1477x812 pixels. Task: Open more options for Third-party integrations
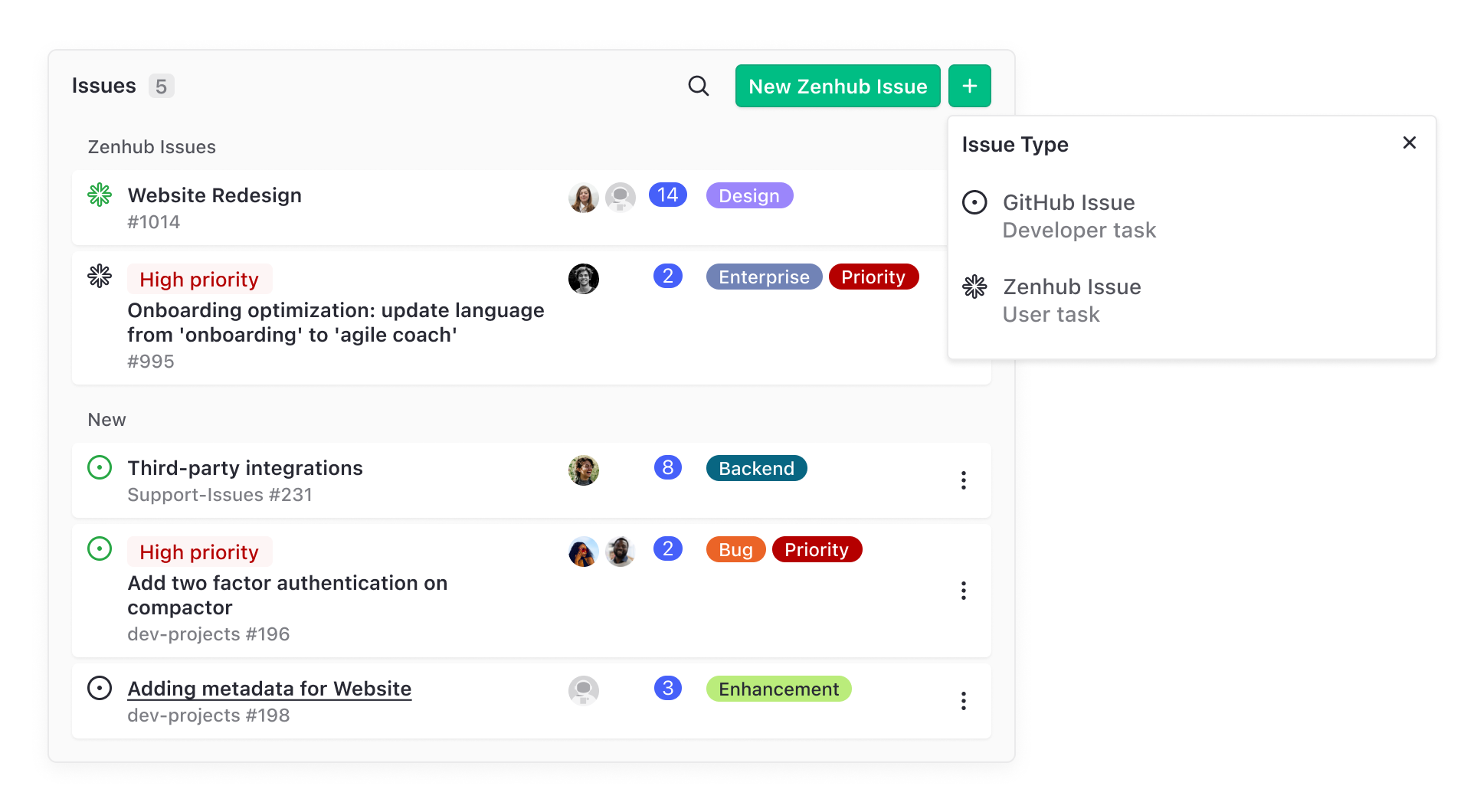pyautogui.click(x=963, y=480)
